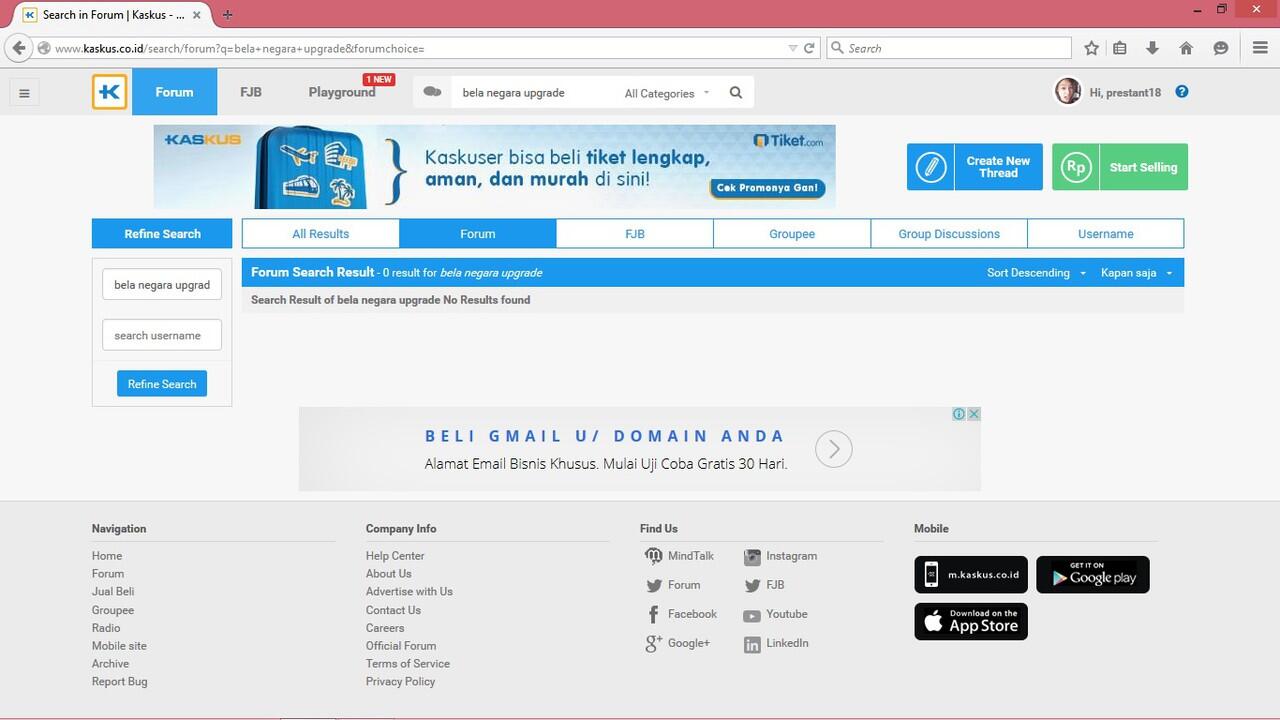Click the Kaskus logo icon
The height and width of the screenshot is (720, 1280).
coord(110,92)
